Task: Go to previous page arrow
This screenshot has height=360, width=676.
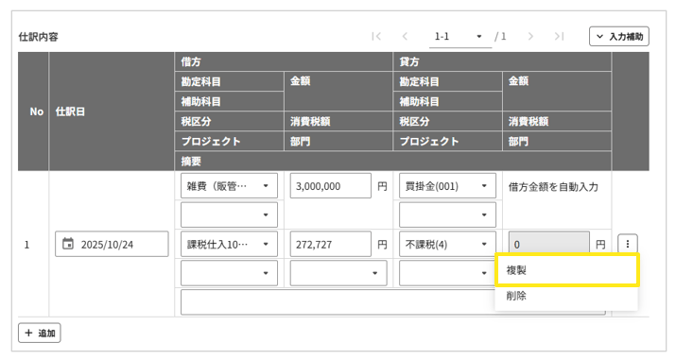Action: click(404, 37)
